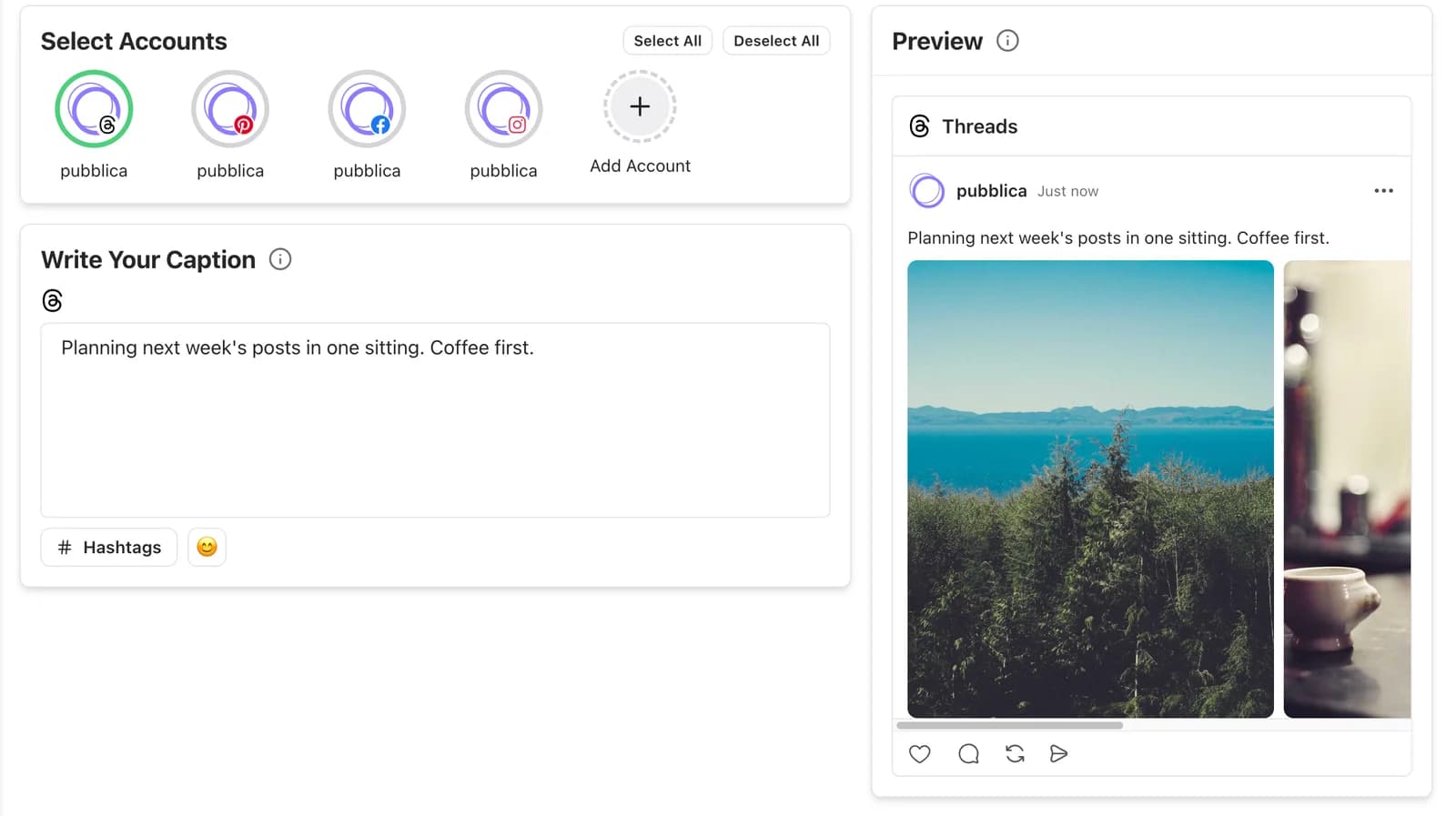Open the emoji picker
1456x816 pixels.
(207, 548)
